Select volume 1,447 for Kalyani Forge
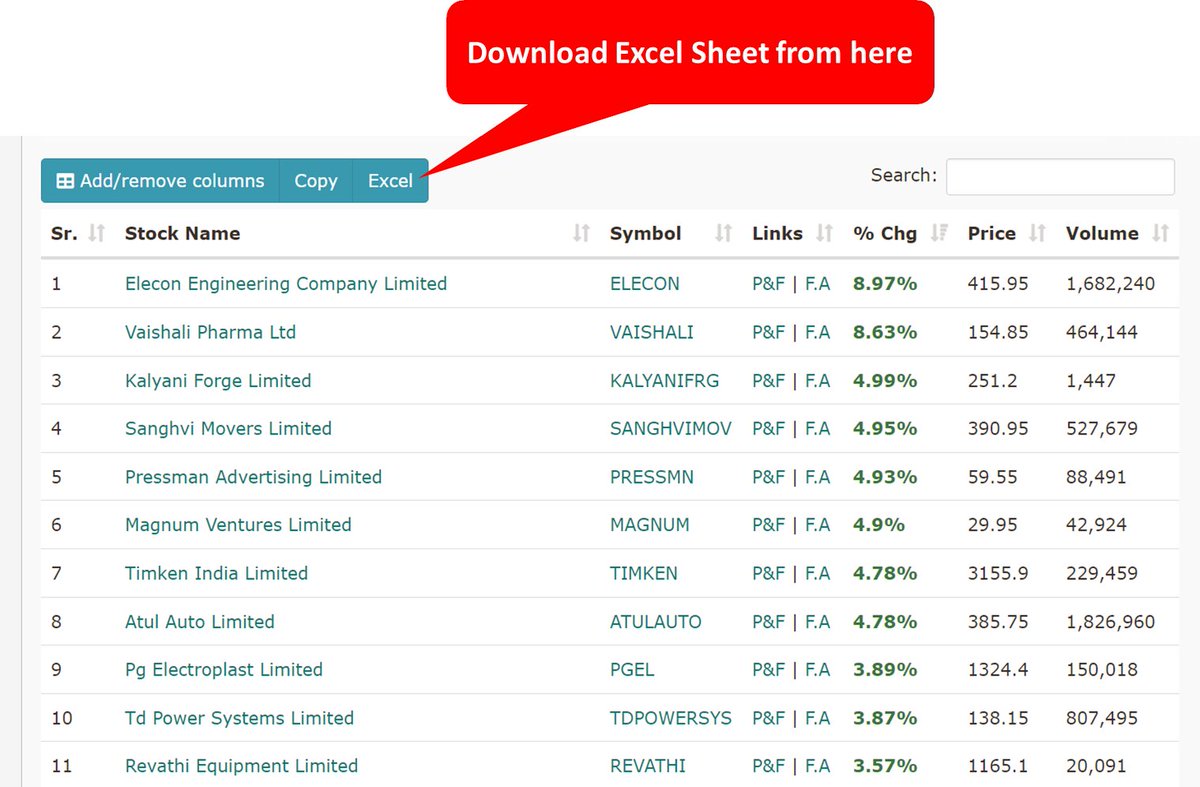 (1091, 380)
